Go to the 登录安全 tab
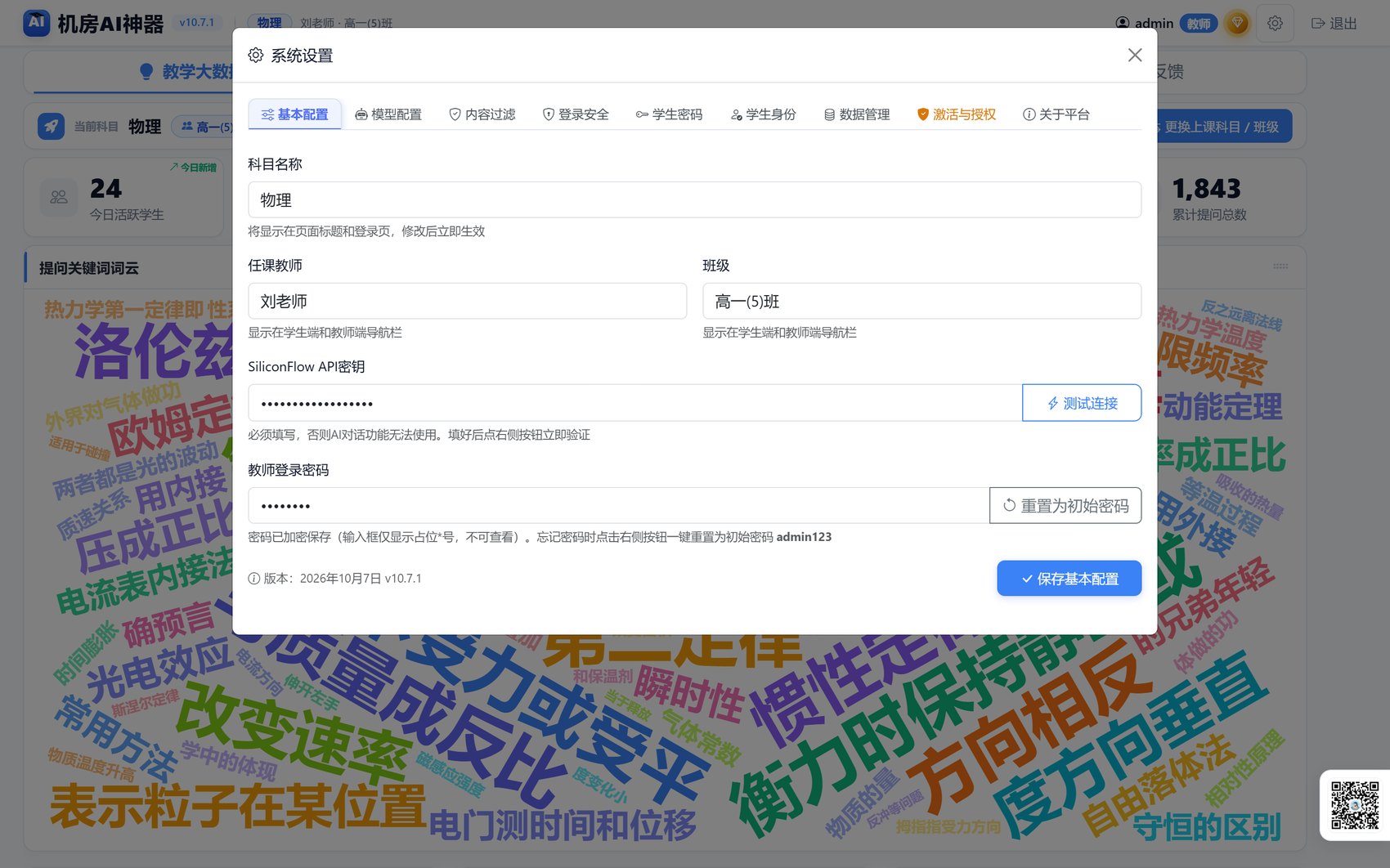The width and height of the screenshot is (1390, 868). pos(576,114)
